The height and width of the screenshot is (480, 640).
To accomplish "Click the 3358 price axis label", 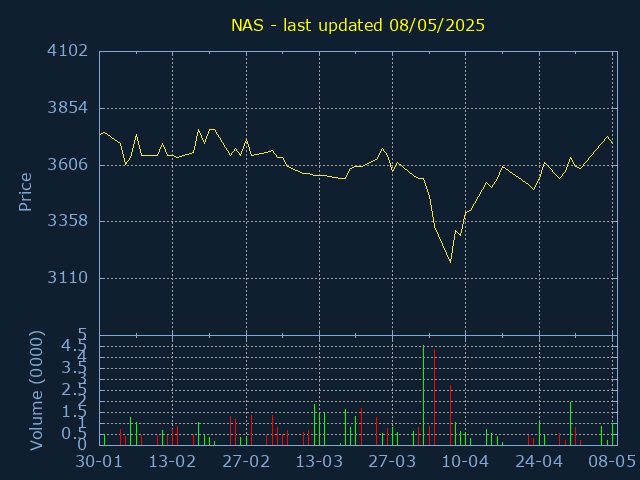I will click(68, 221).
